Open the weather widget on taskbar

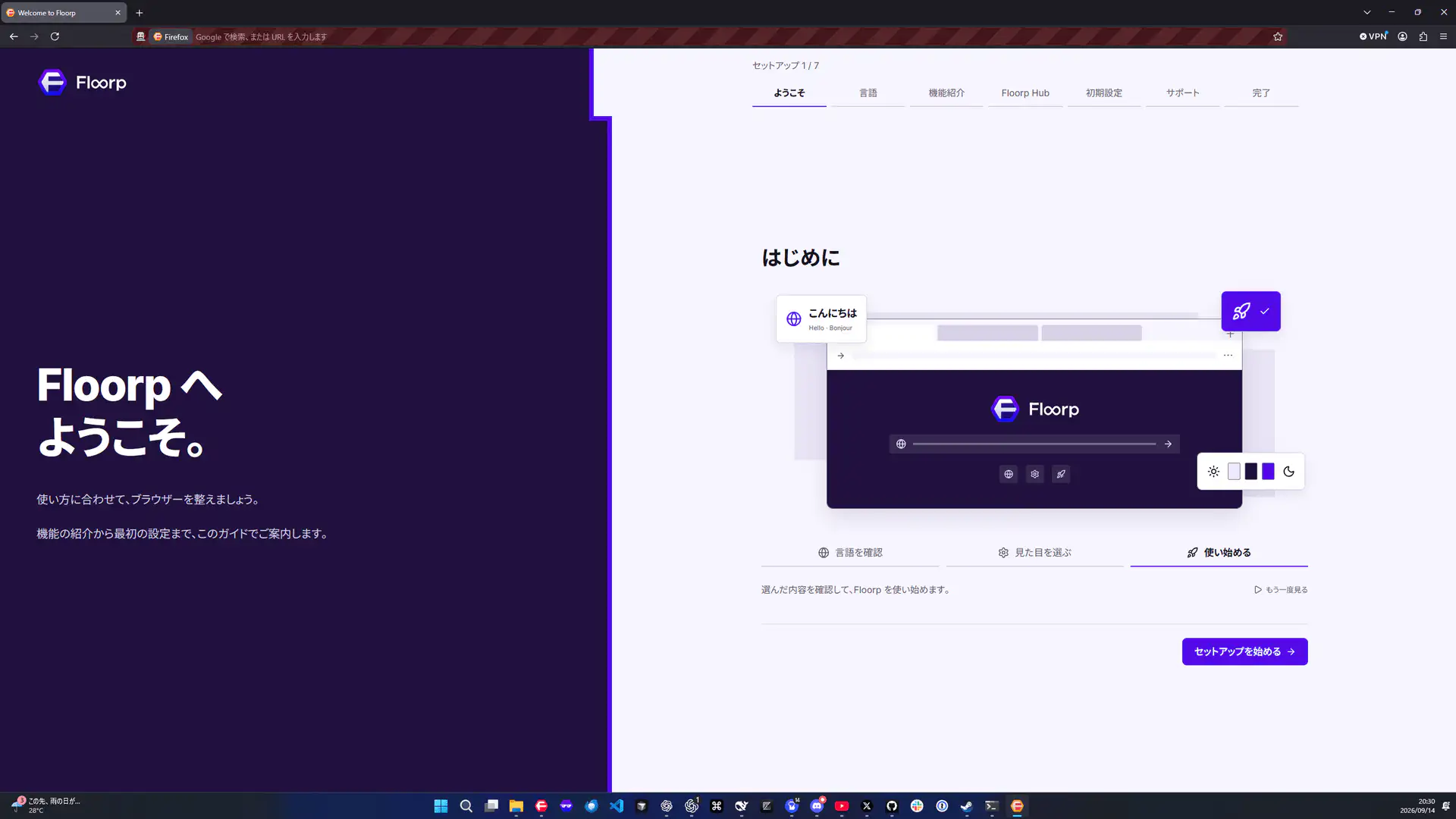tap(45, 805)
